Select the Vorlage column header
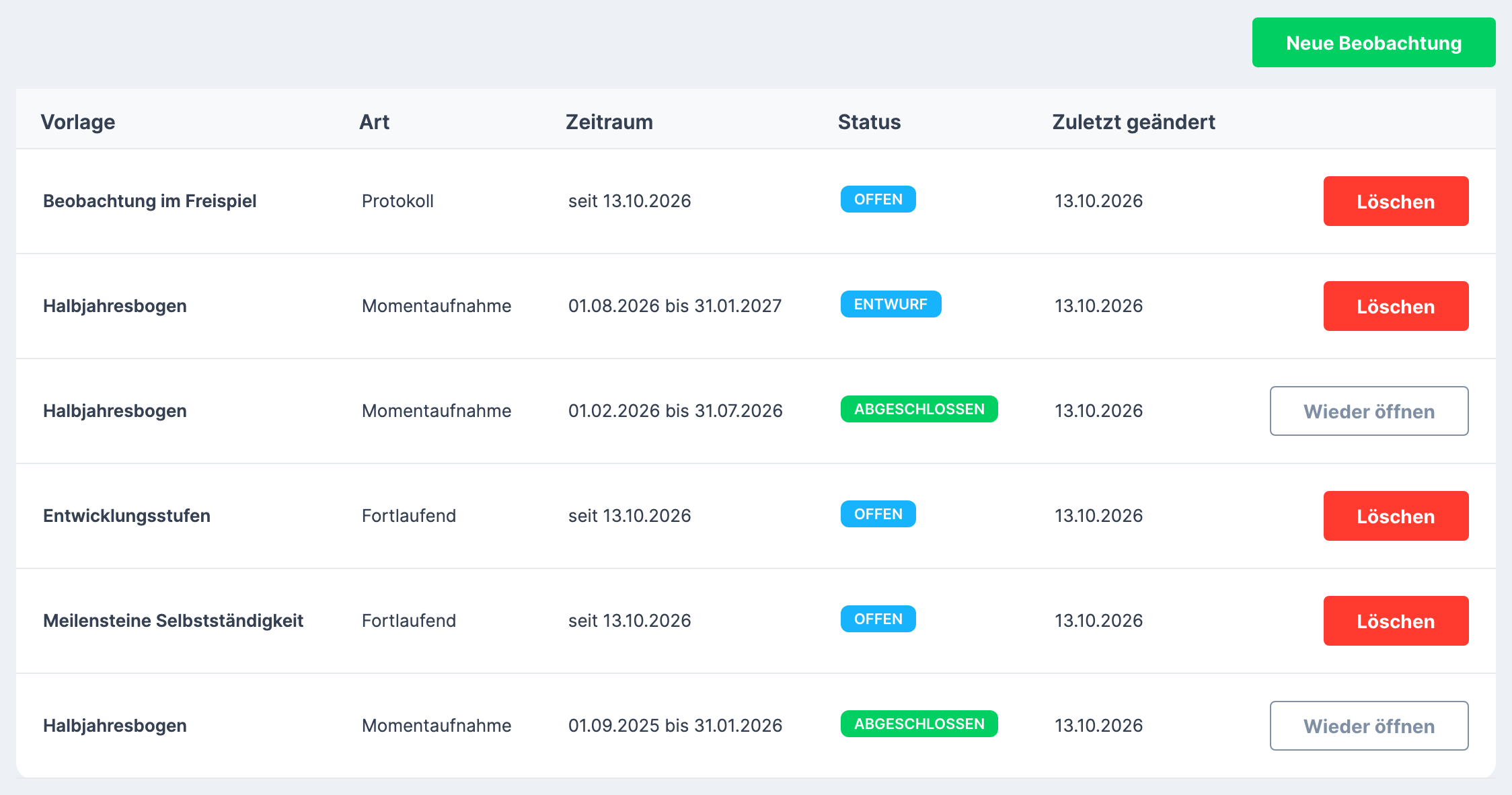Viewport: 1512px width, 795px height. pos(78,122)
